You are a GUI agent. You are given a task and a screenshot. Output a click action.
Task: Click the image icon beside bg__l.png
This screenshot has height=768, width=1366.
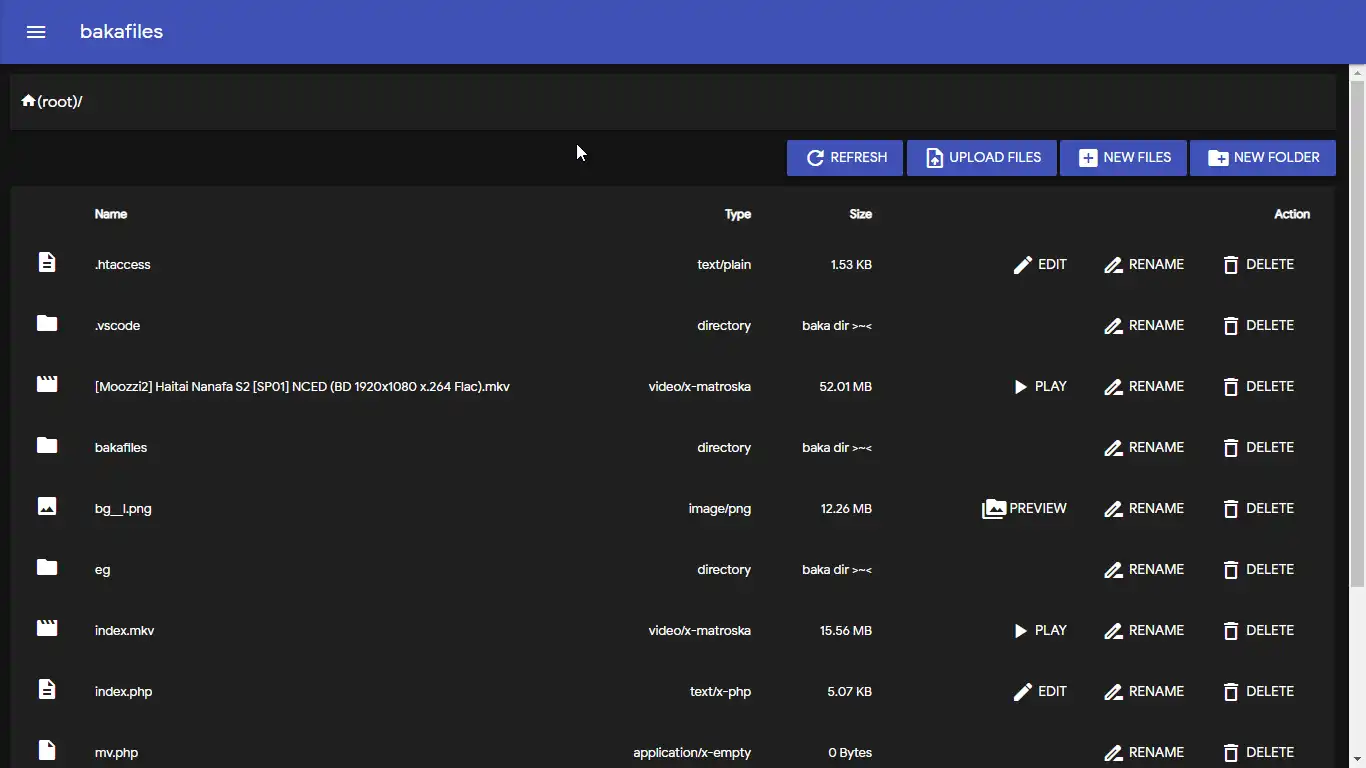click(47, 506)
